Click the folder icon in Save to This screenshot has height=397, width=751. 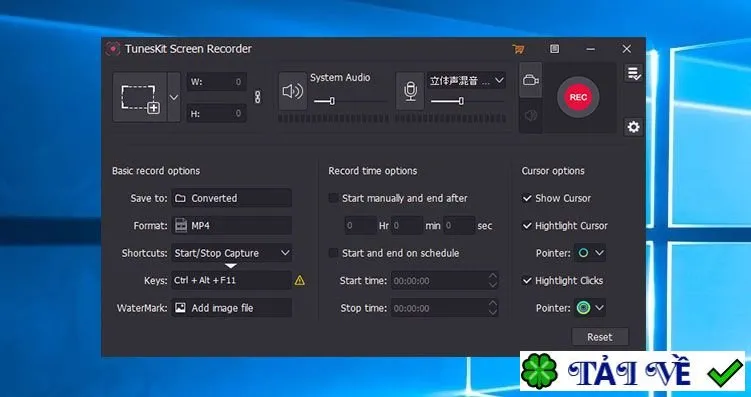pos(180,198)
